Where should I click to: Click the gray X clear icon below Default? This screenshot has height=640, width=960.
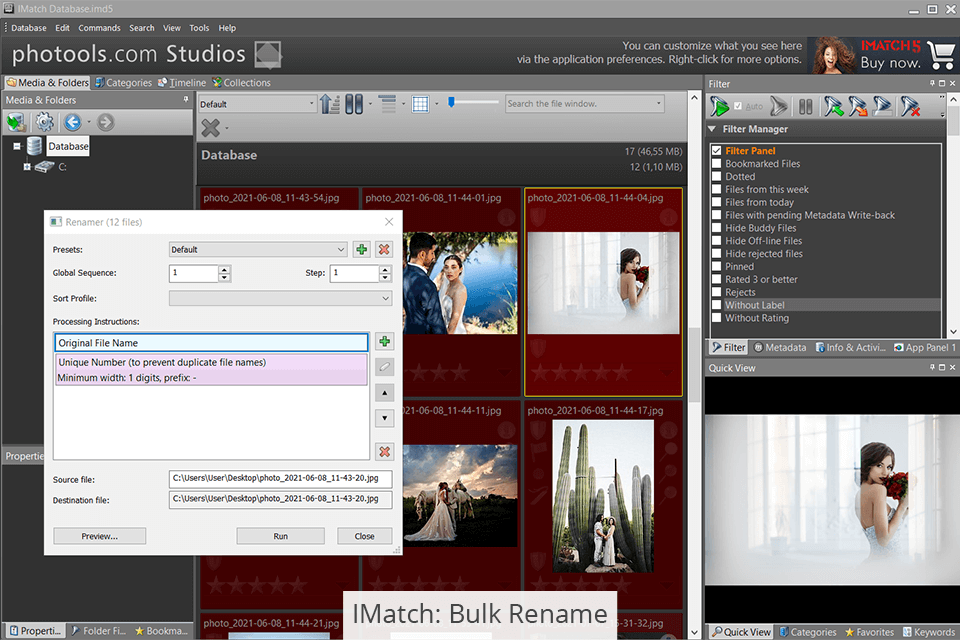pos(211,128)
